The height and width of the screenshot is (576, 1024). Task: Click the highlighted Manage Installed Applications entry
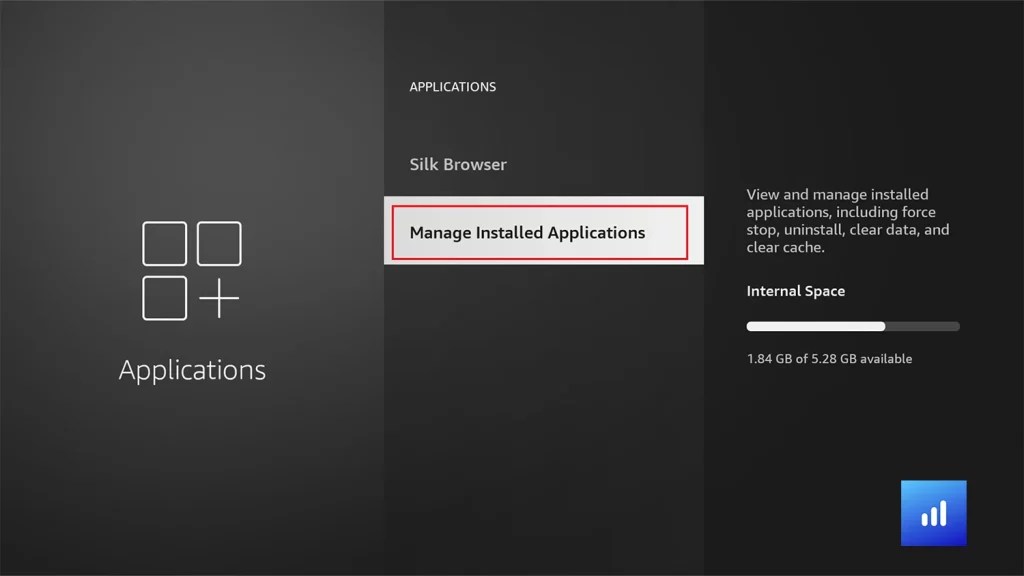(528, 232)
